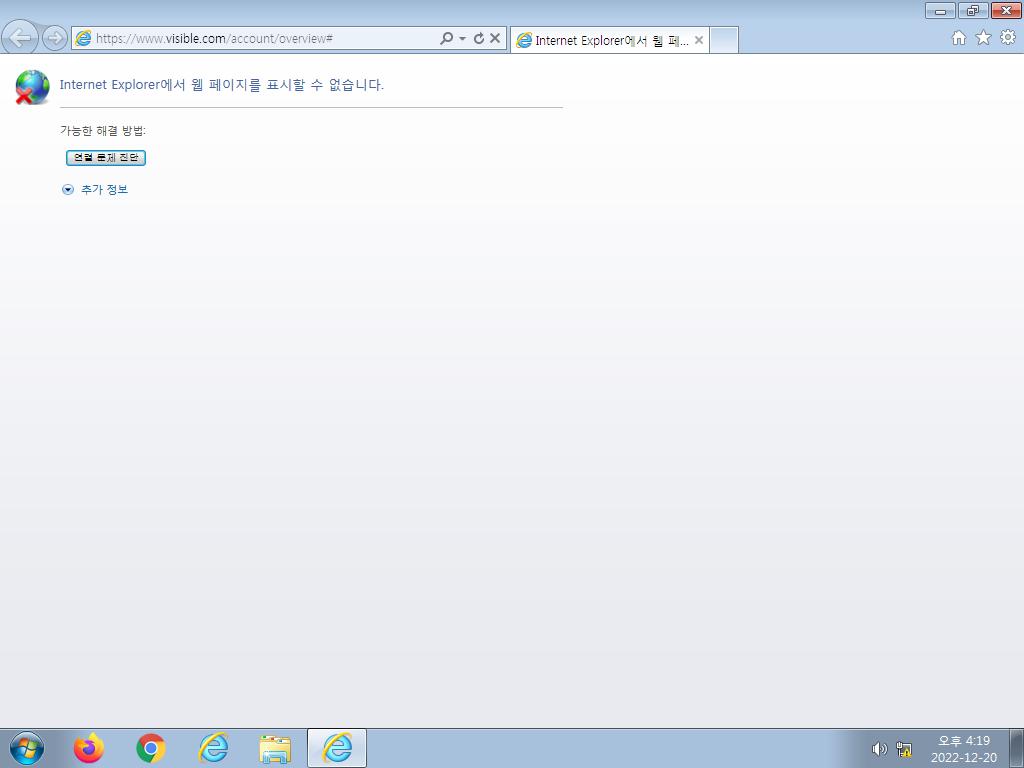Image resolution: width=1024 pixels, height=768 pixels.
Task: Click the 연결 문제 진단 button
Action: [106, 157]
